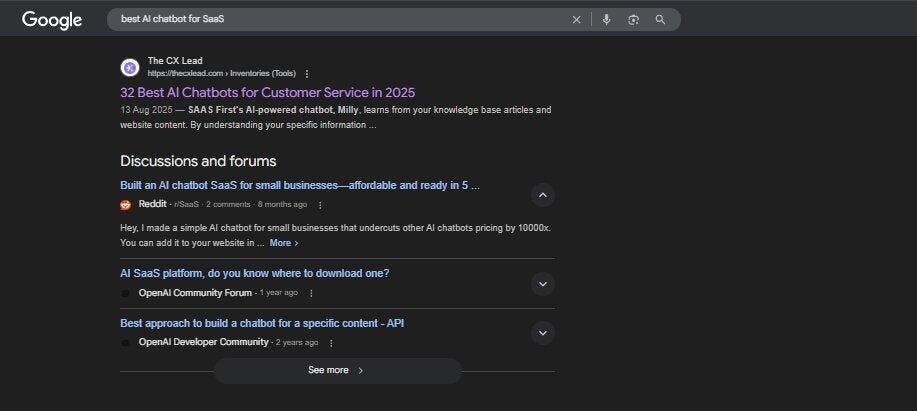917x411 pixels.
Task: Expand the Best approach chatbot discussion
Action: [x=542, y=333]
